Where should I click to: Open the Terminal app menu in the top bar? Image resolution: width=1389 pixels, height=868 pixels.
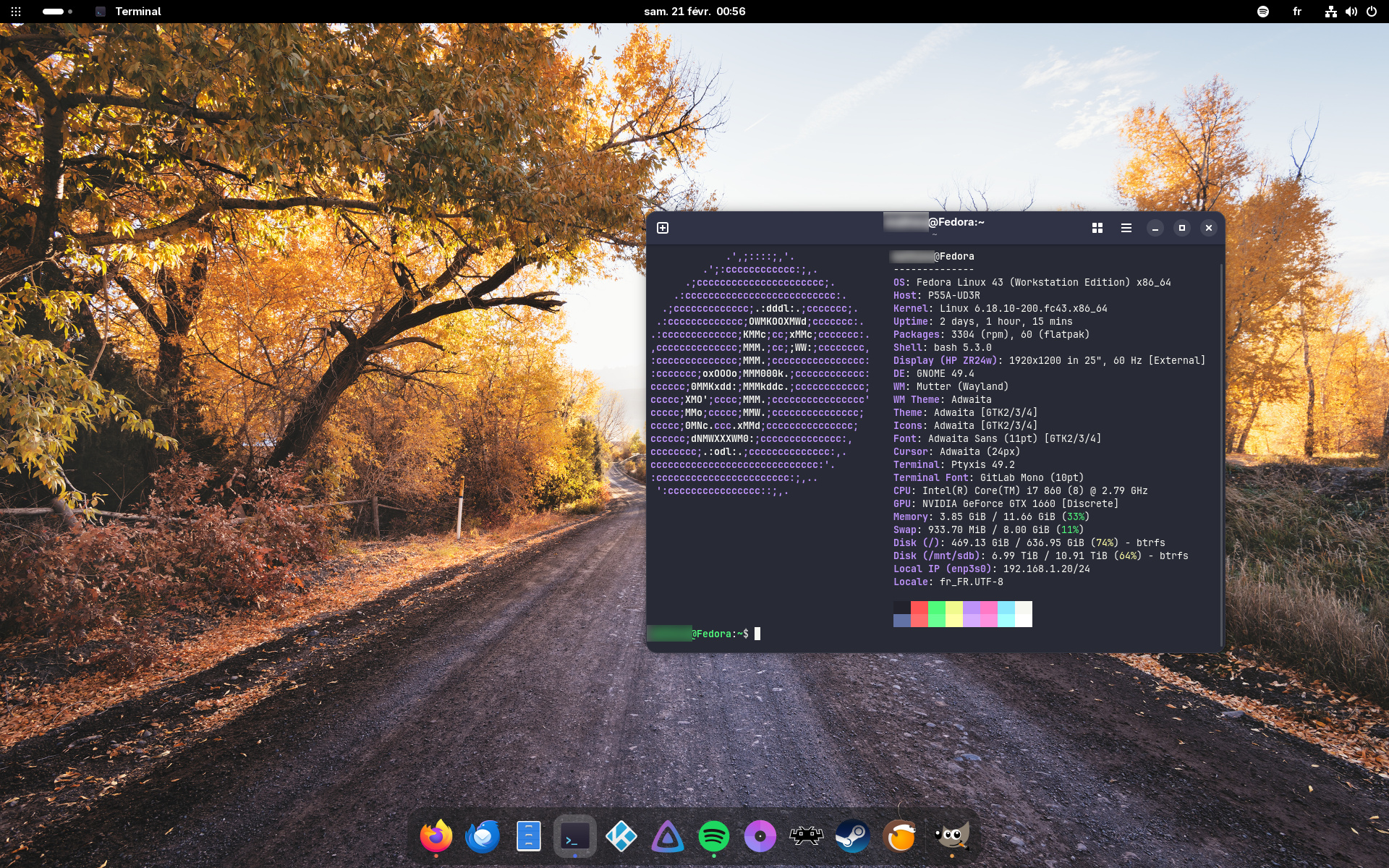pyautogui.click(x=129, y=12)
